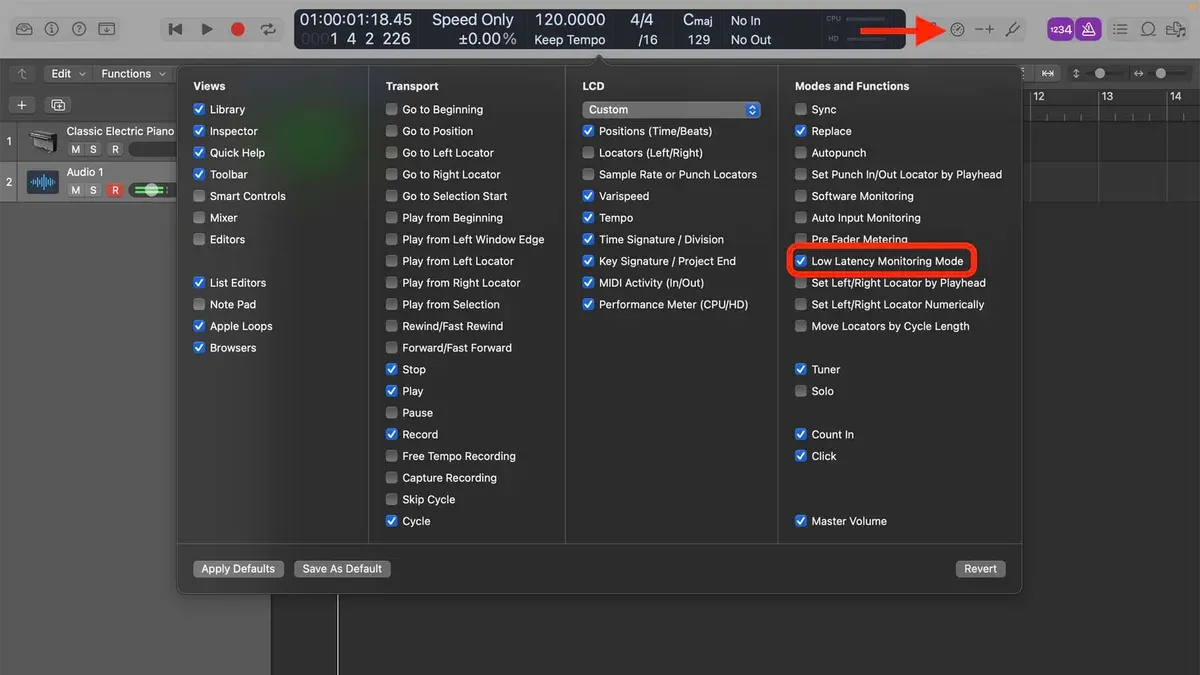
Task: Uncheck the Master Volume checkbox
Action: [801, 521]
